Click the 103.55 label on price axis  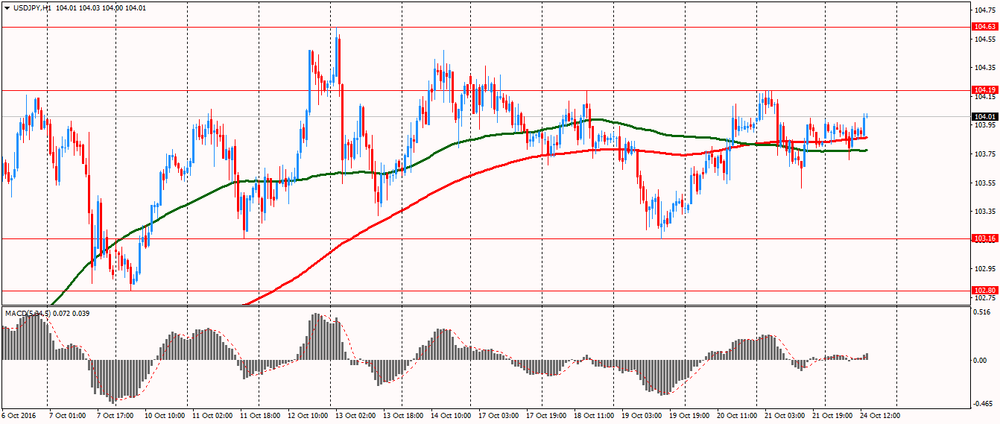click(x=984, y=183)
